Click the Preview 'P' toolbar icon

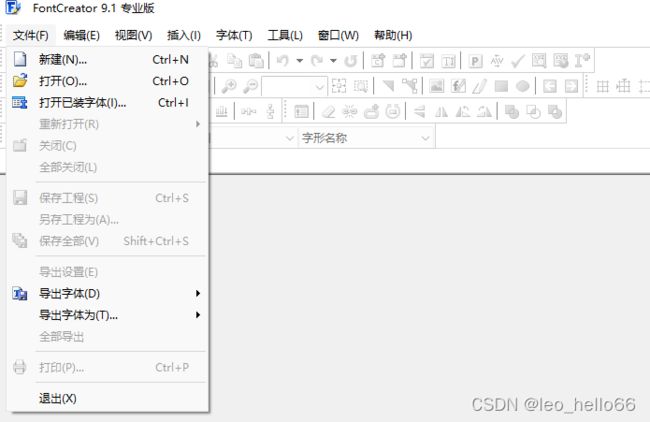click(475, 61)
